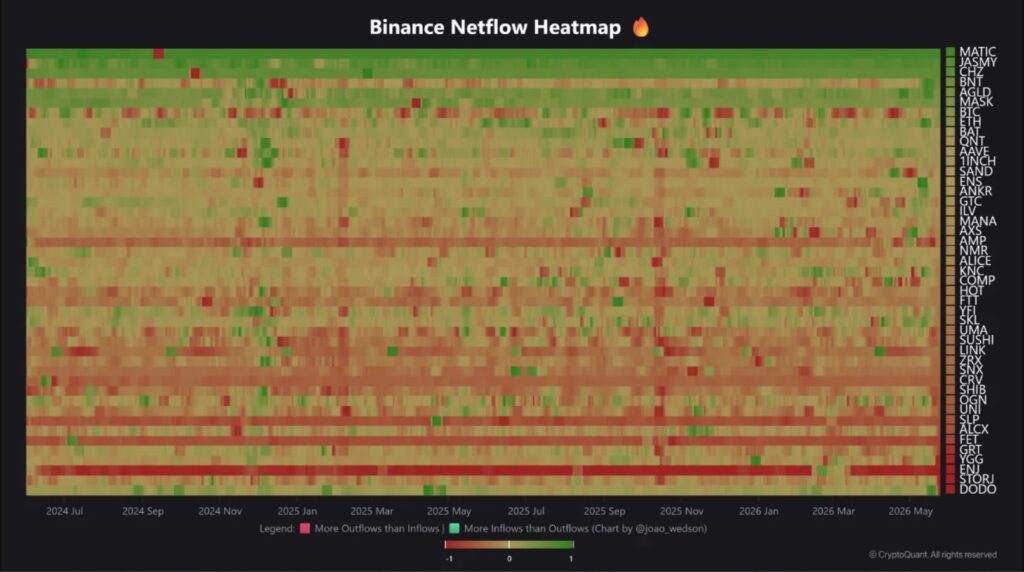1024x572 pixels.
Task: Click the ALCX row label
Action: [974, 429]
